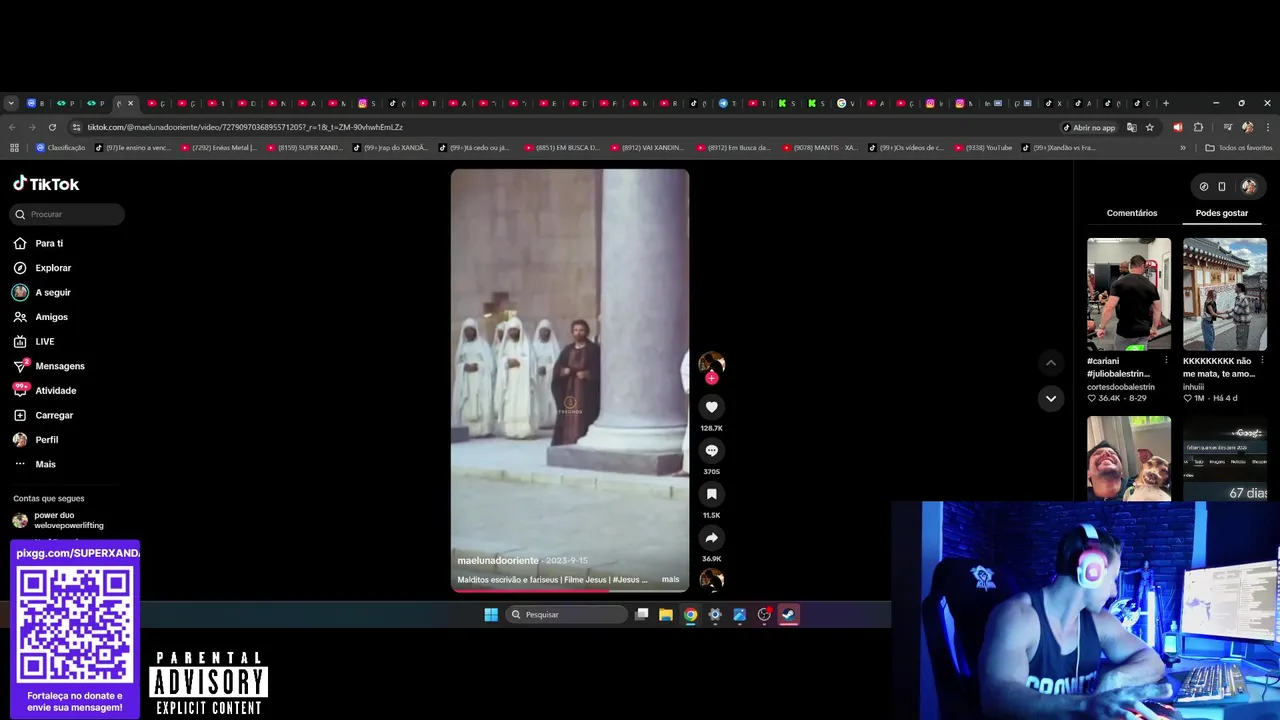Open the Windows Start button
Screen dimensions: 1280x720
pos(491,615)
